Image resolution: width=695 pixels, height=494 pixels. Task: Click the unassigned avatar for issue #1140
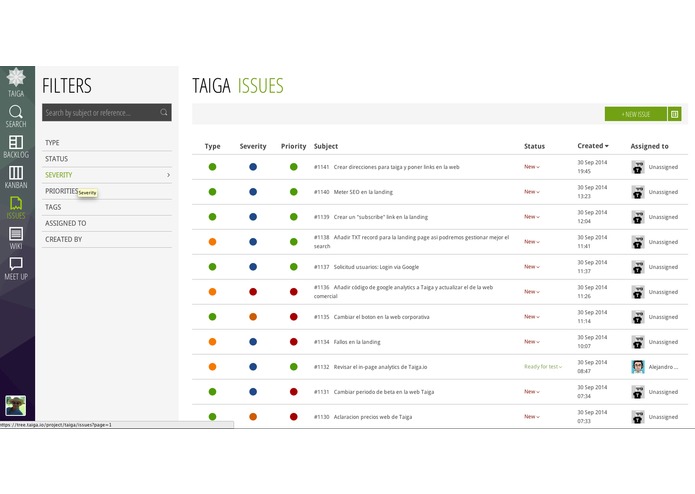[x=638, y=192]
